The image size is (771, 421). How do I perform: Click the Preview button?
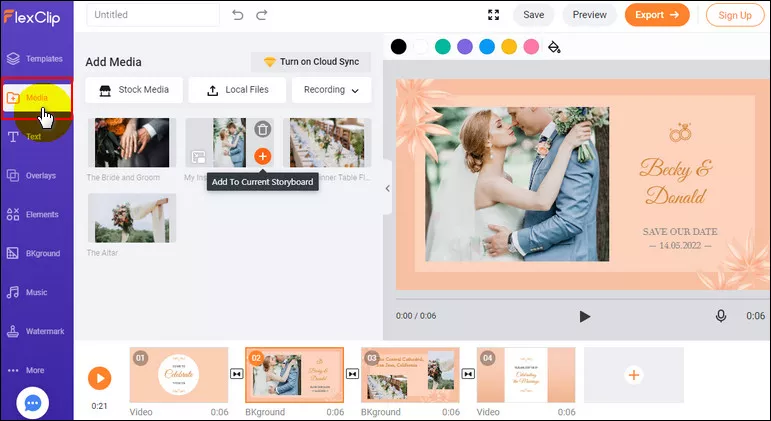point(589,15)
